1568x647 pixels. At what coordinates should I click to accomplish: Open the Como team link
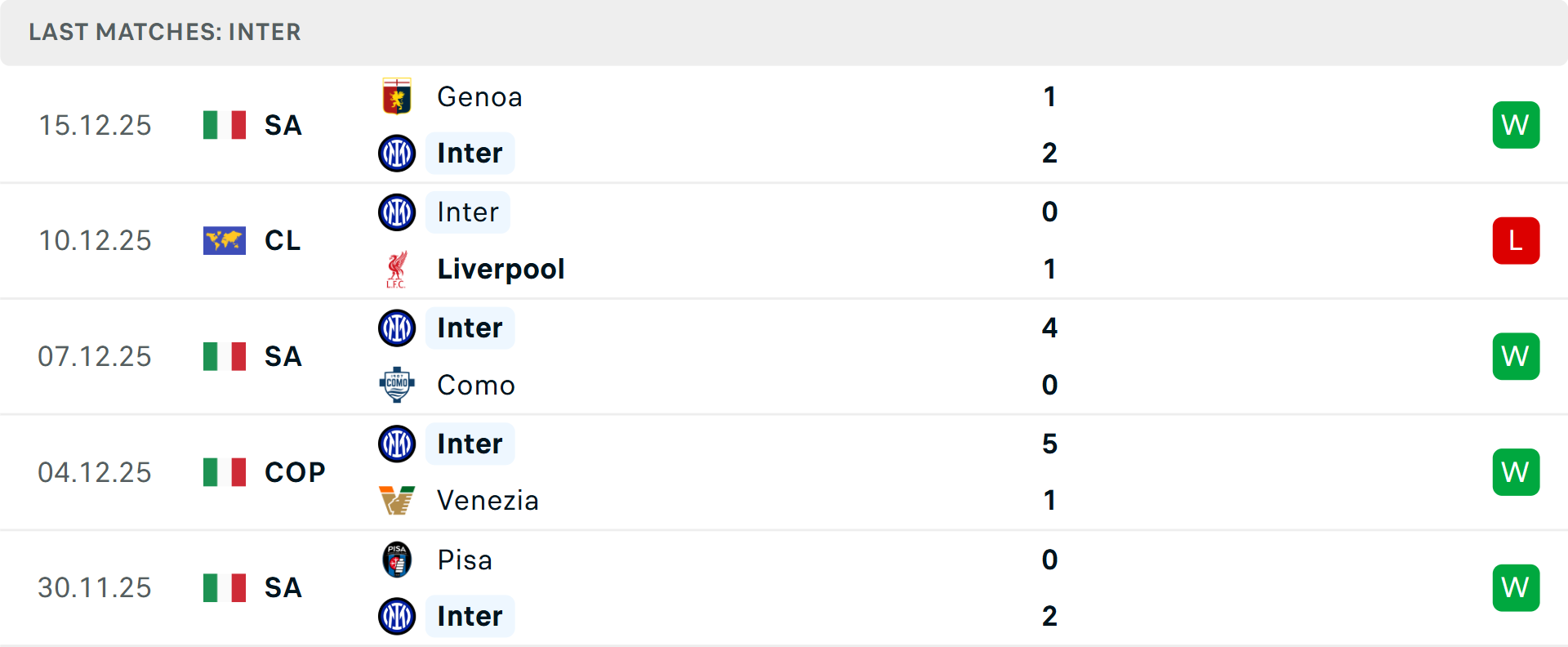476,385
